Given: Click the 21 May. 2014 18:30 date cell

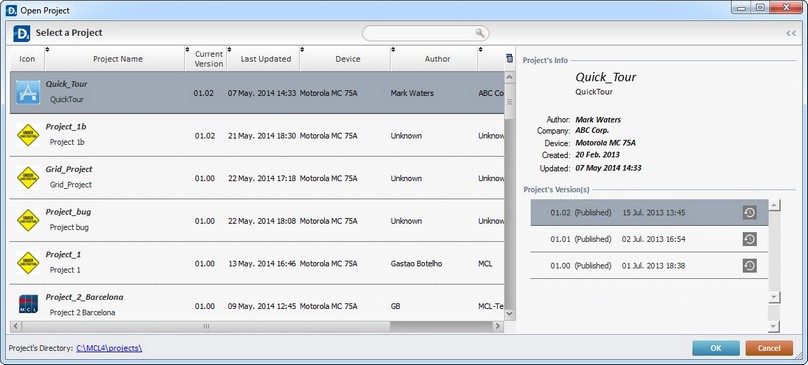Looking at the screenshot, I should [262, 136].
